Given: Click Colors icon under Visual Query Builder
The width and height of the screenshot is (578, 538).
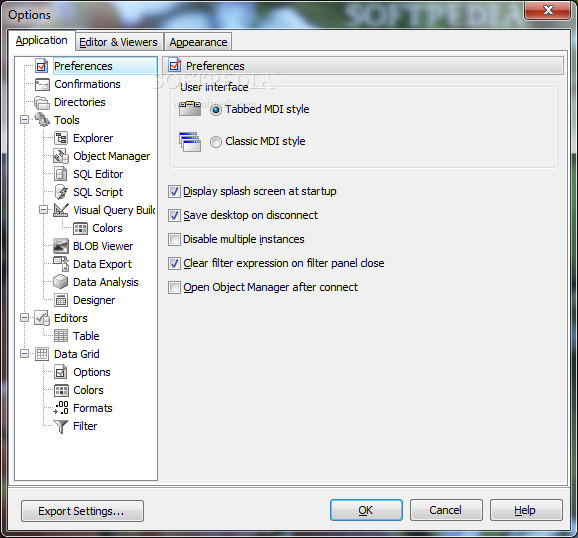Looking at the screenshot, I should (80, 228).
